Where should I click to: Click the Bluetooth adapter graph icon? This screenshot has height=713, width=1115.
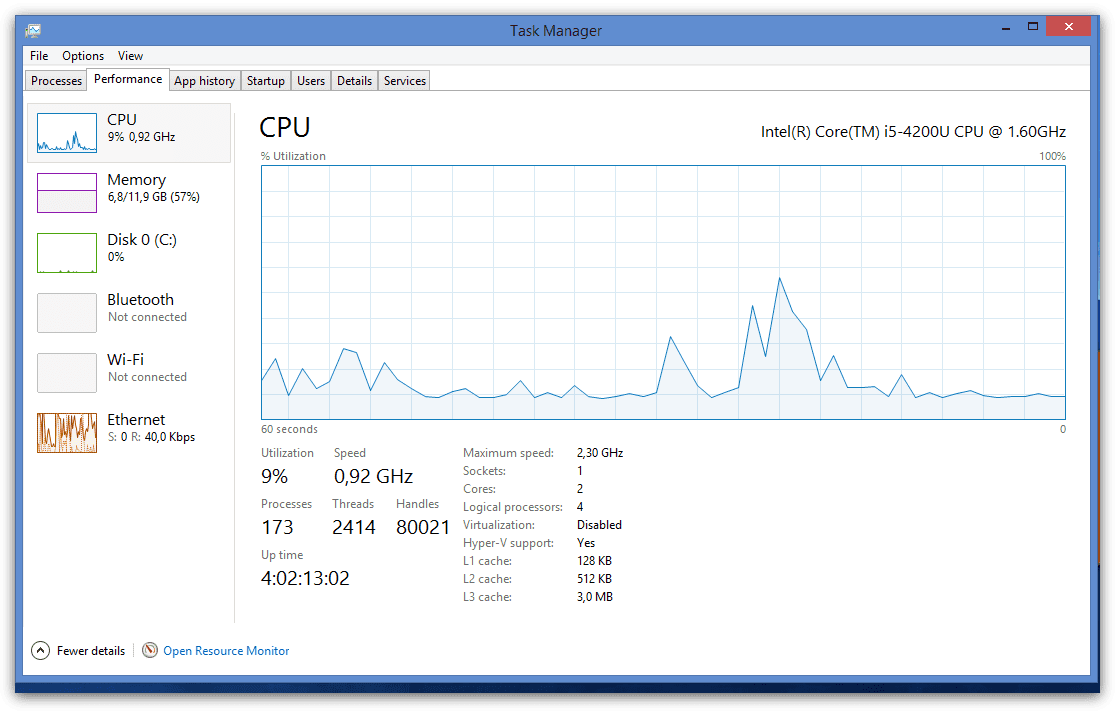(67, 312)
